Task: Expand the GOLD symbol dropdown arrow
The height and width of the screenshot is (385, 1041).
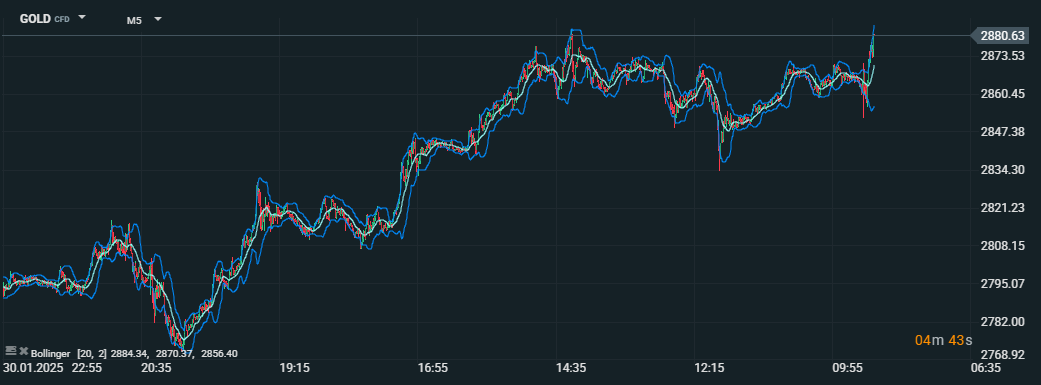Action: tap(82, 18)
